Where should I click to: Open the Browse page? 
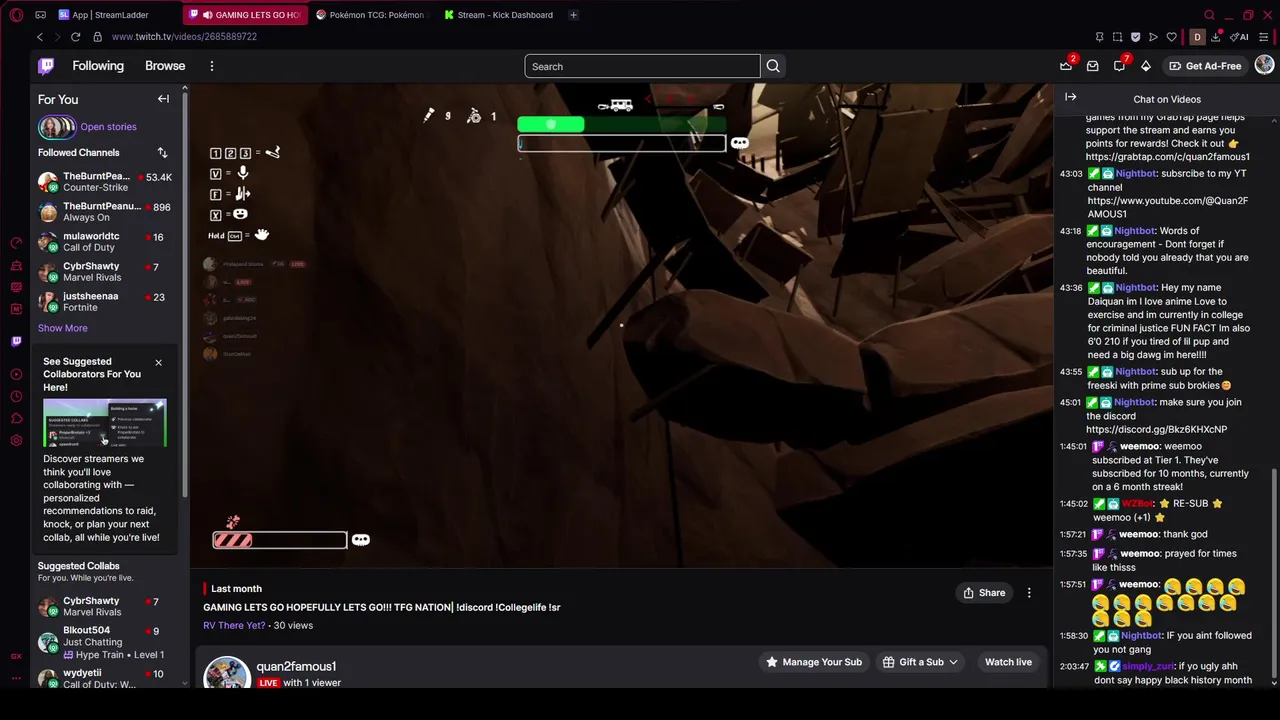point(165,66)
